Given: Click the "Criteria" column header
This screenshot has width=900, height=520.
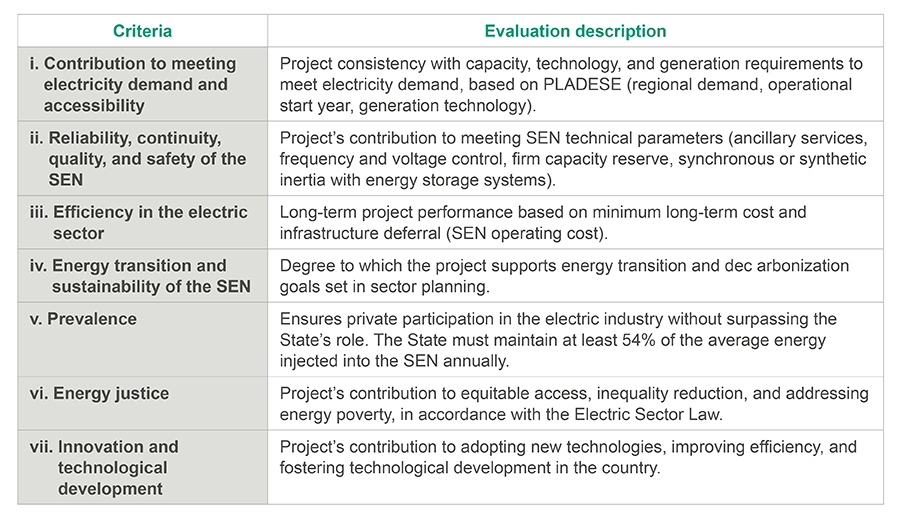Looking at the screenshot, I should point(142,31).
